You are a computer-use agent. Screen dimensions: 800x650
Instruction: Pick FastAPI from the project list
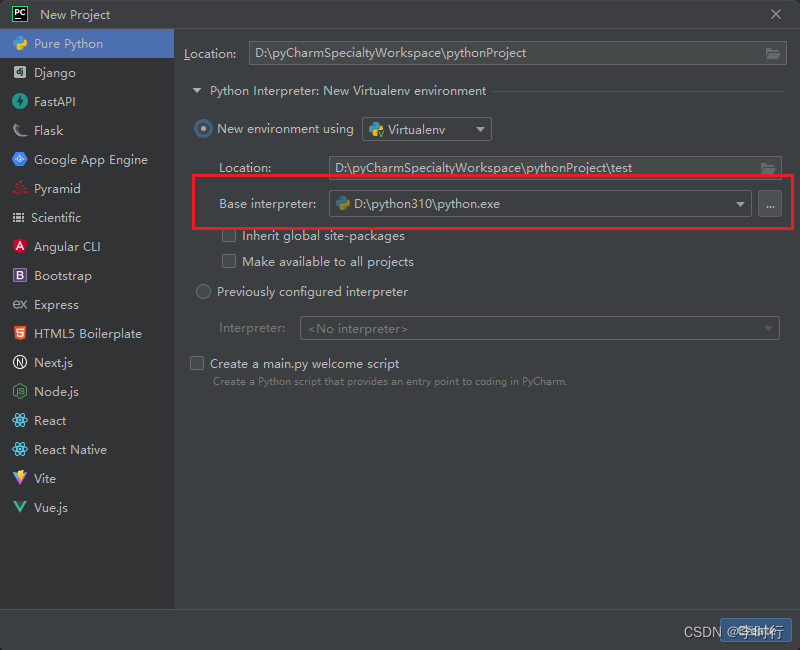point(87,102)
